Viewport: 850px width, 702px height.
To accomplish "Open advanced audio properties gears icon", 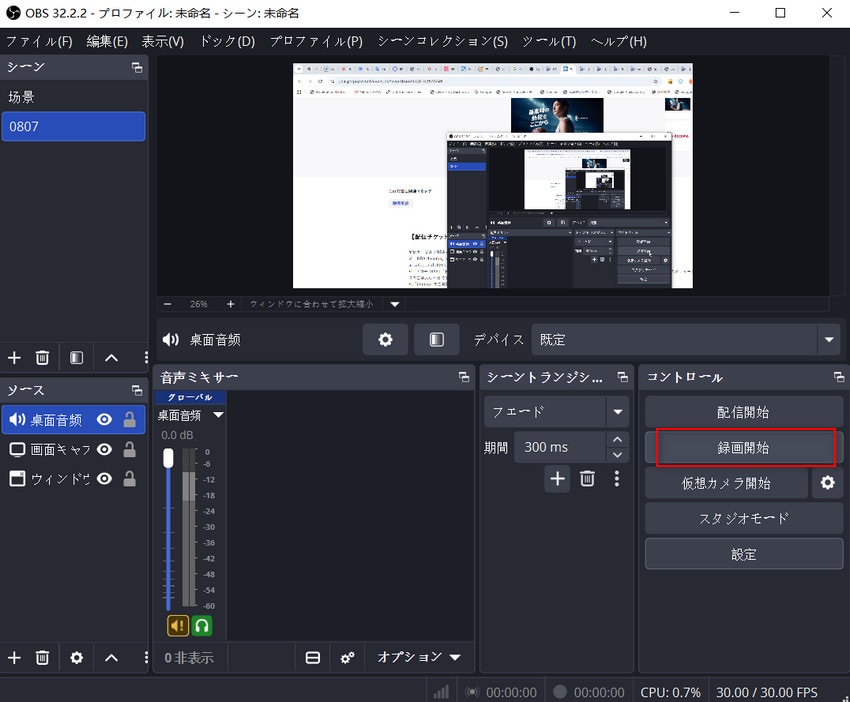I will pos(347,658).
